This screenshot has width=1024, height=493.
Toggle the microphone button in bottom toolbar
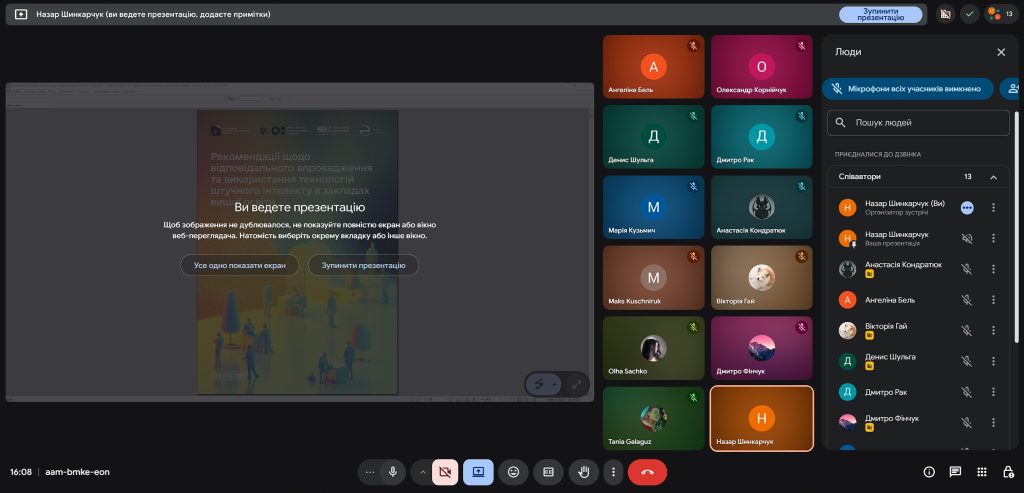tap(393, 471)
